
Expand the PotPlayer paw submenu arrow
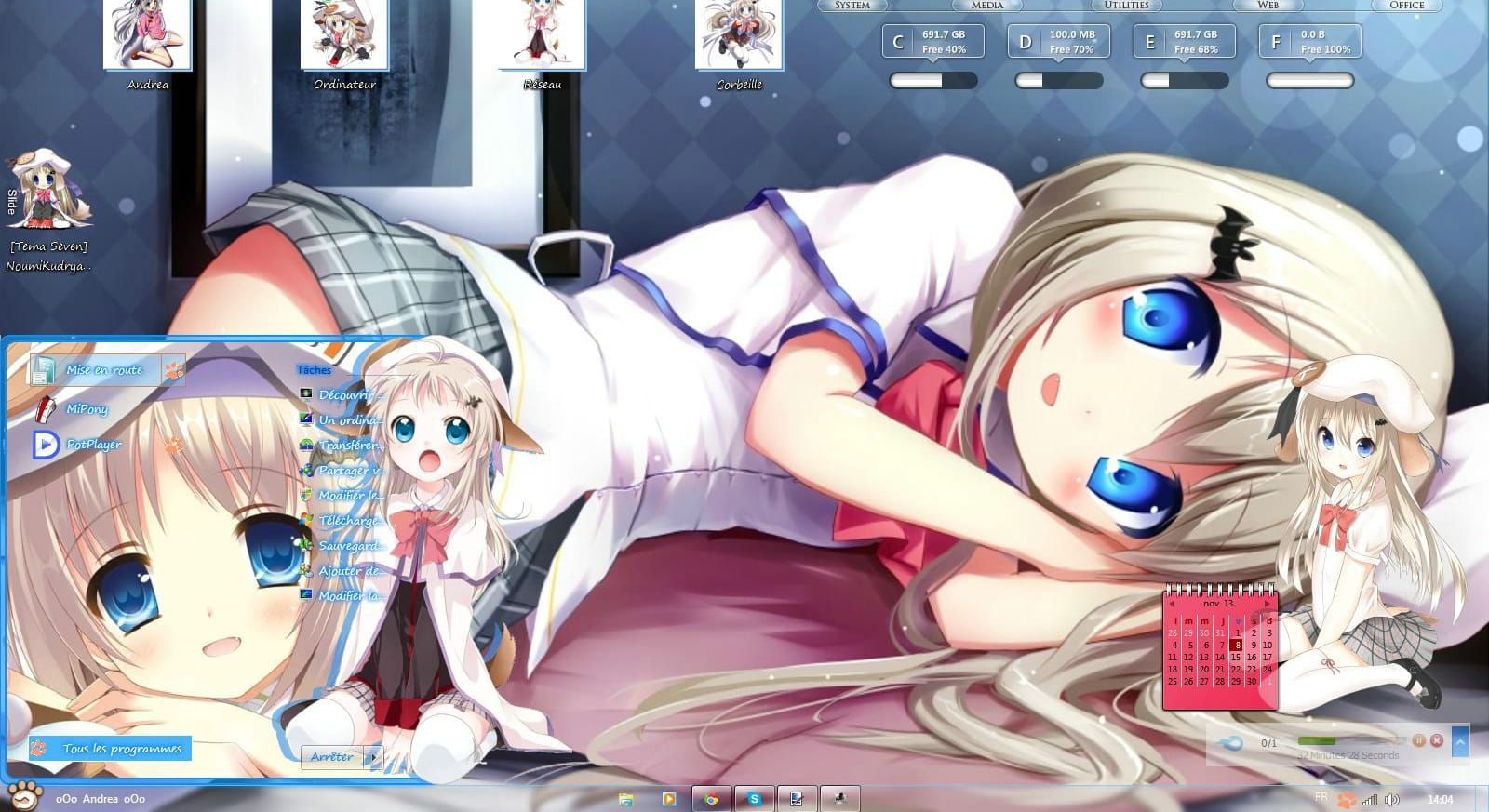pos(173,445)
